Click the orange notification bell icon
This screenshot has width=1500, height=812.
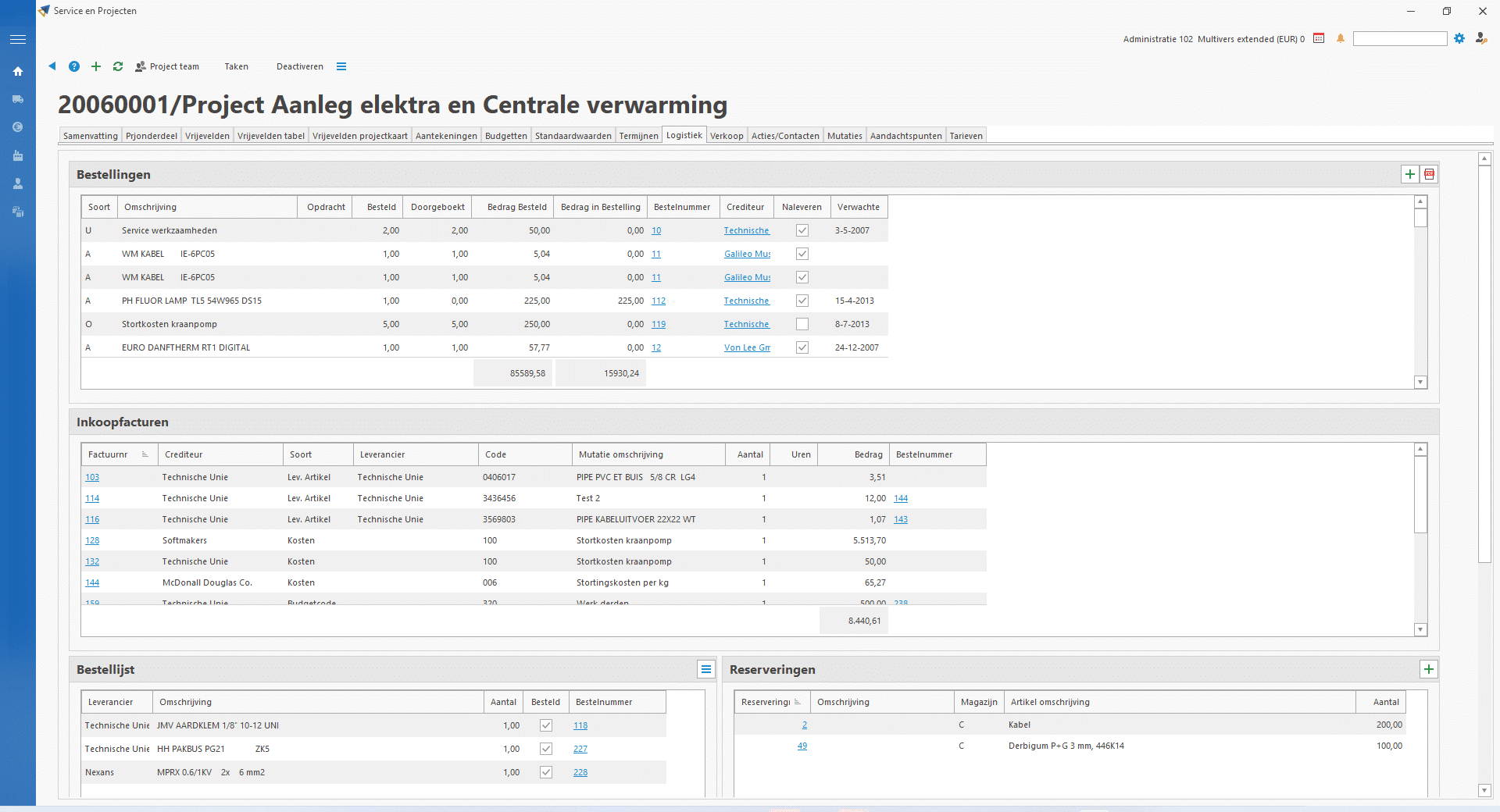[x=1341, y=38]
